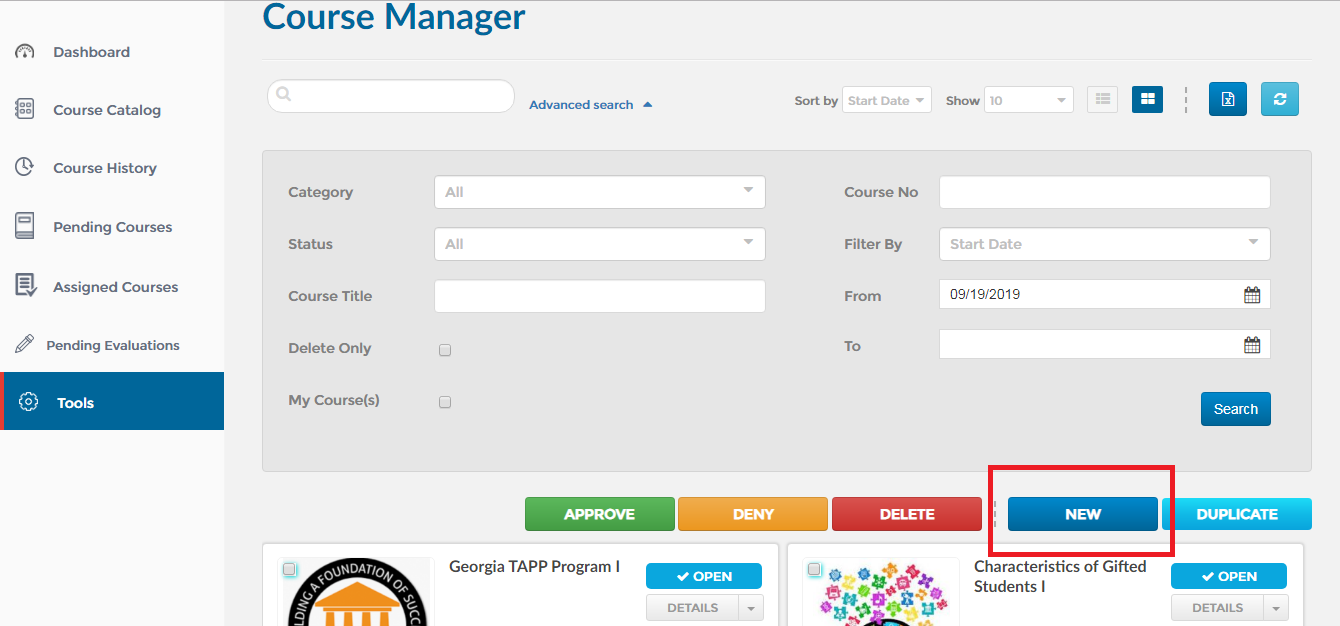Image resolution: width=1340 pixels, height=626 pixels.
Task: Open the Category dropdown
Action: click(600, 192)
